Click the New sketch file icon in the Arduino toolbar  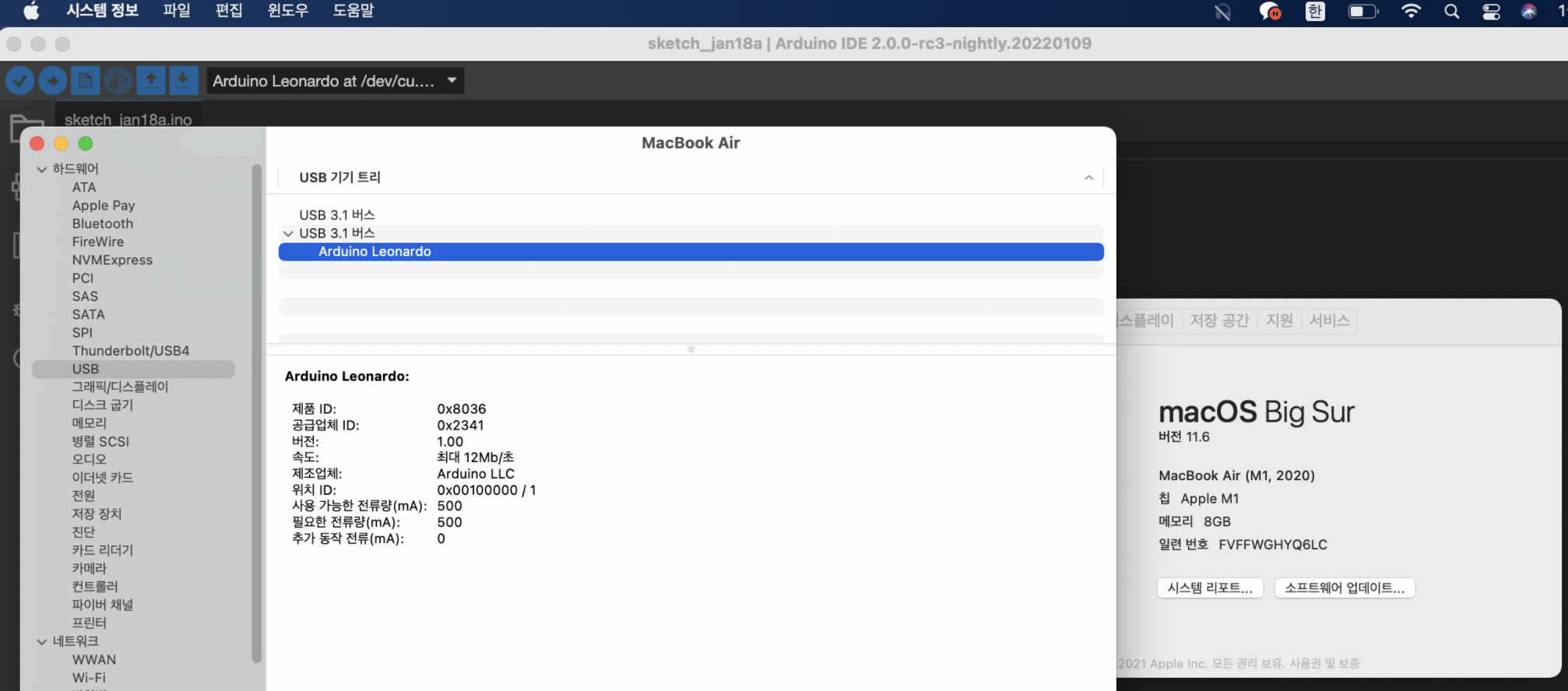click(x=86, y=80)
